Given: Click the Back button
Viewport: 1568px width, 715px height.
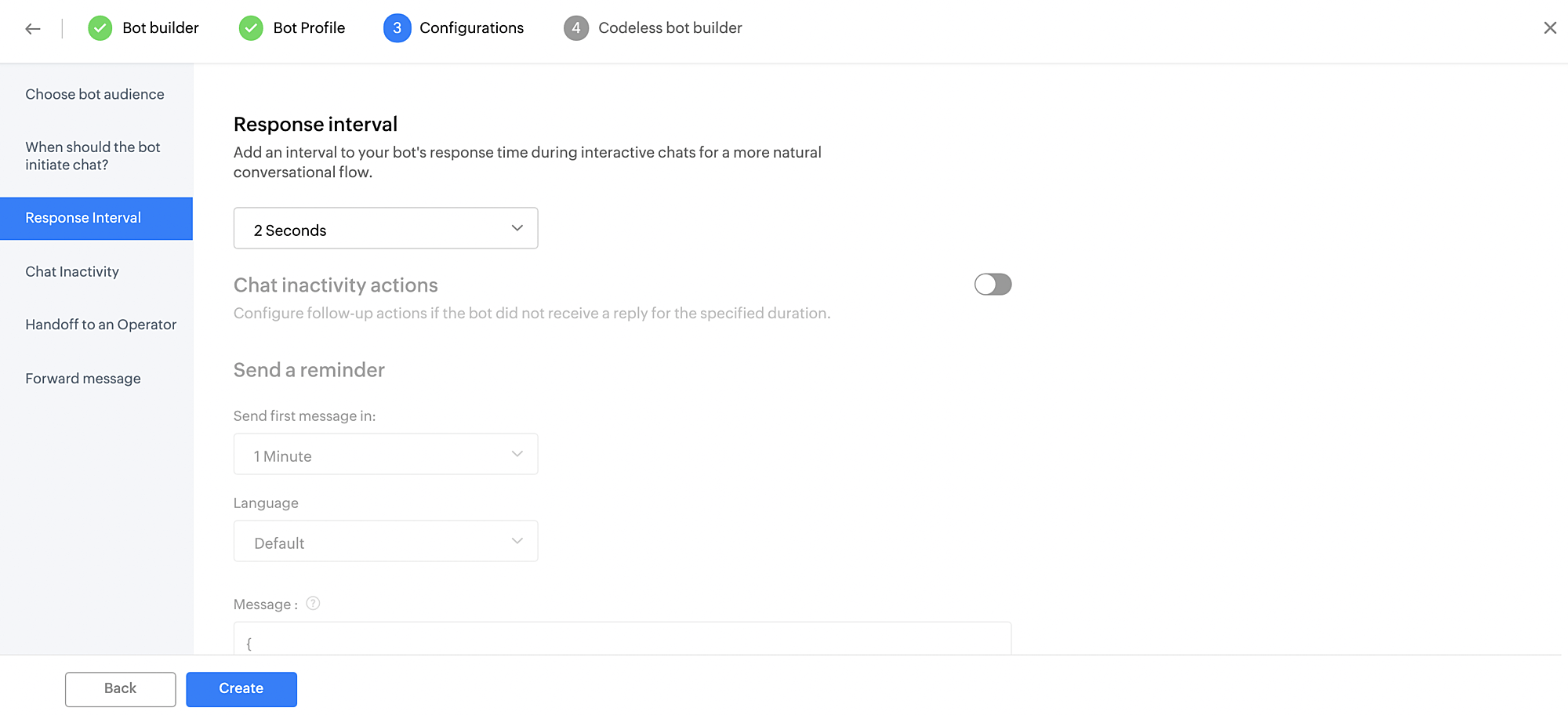Looking at the screenshot, I should [120, 689].
